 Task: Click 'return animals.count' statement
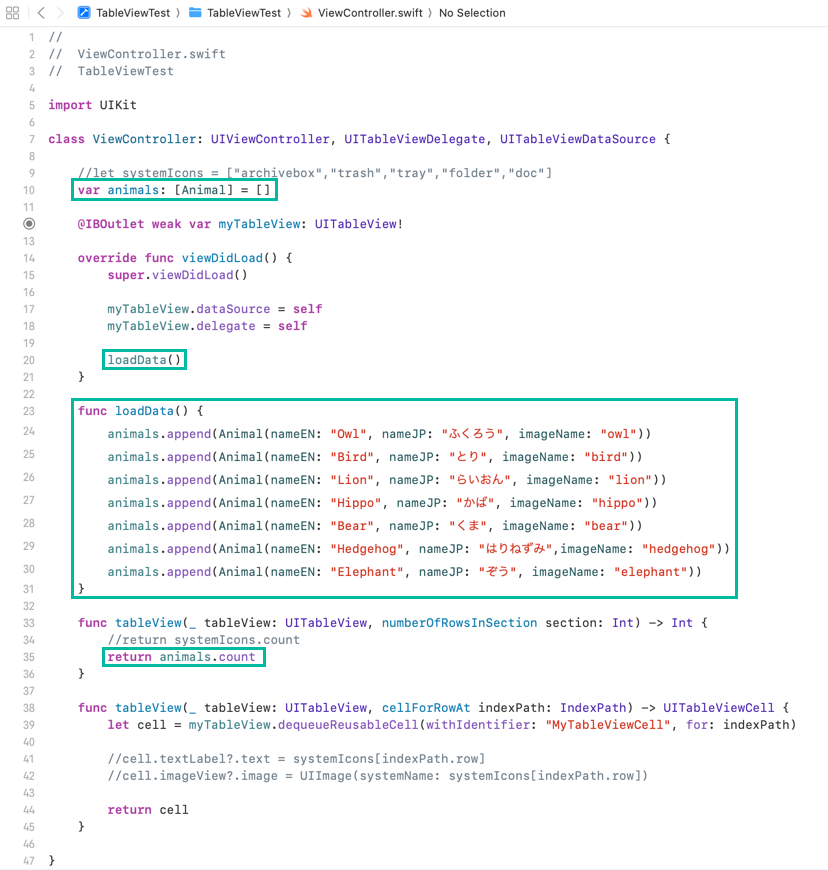182,657
